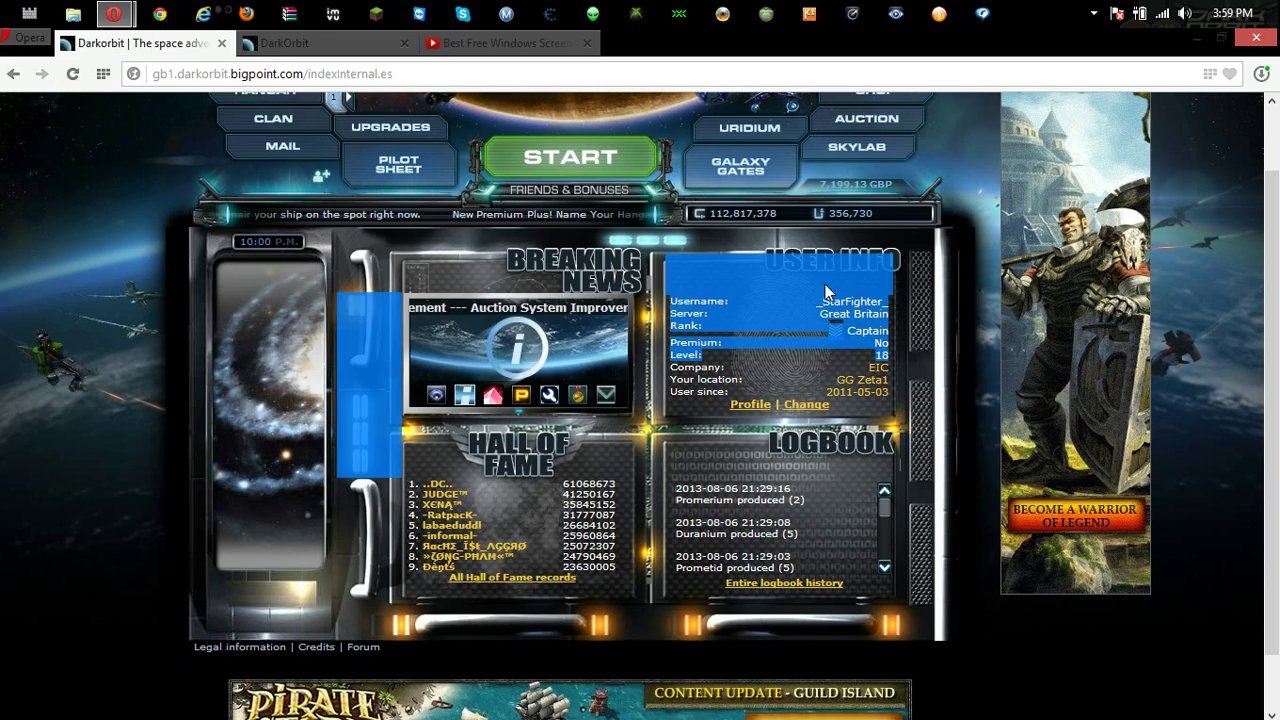The height and width of the screenshot is (720, 1280).
Task: Click Become a Warrior of Legend banner
Action: click(x=1075, y=515)
